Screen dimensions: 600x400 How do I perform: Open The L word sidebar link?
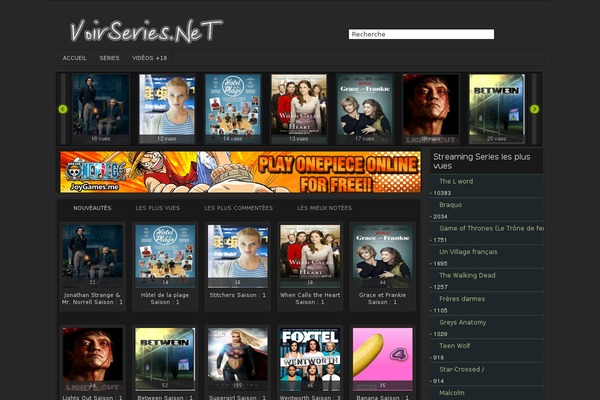[x=456, y=181]
